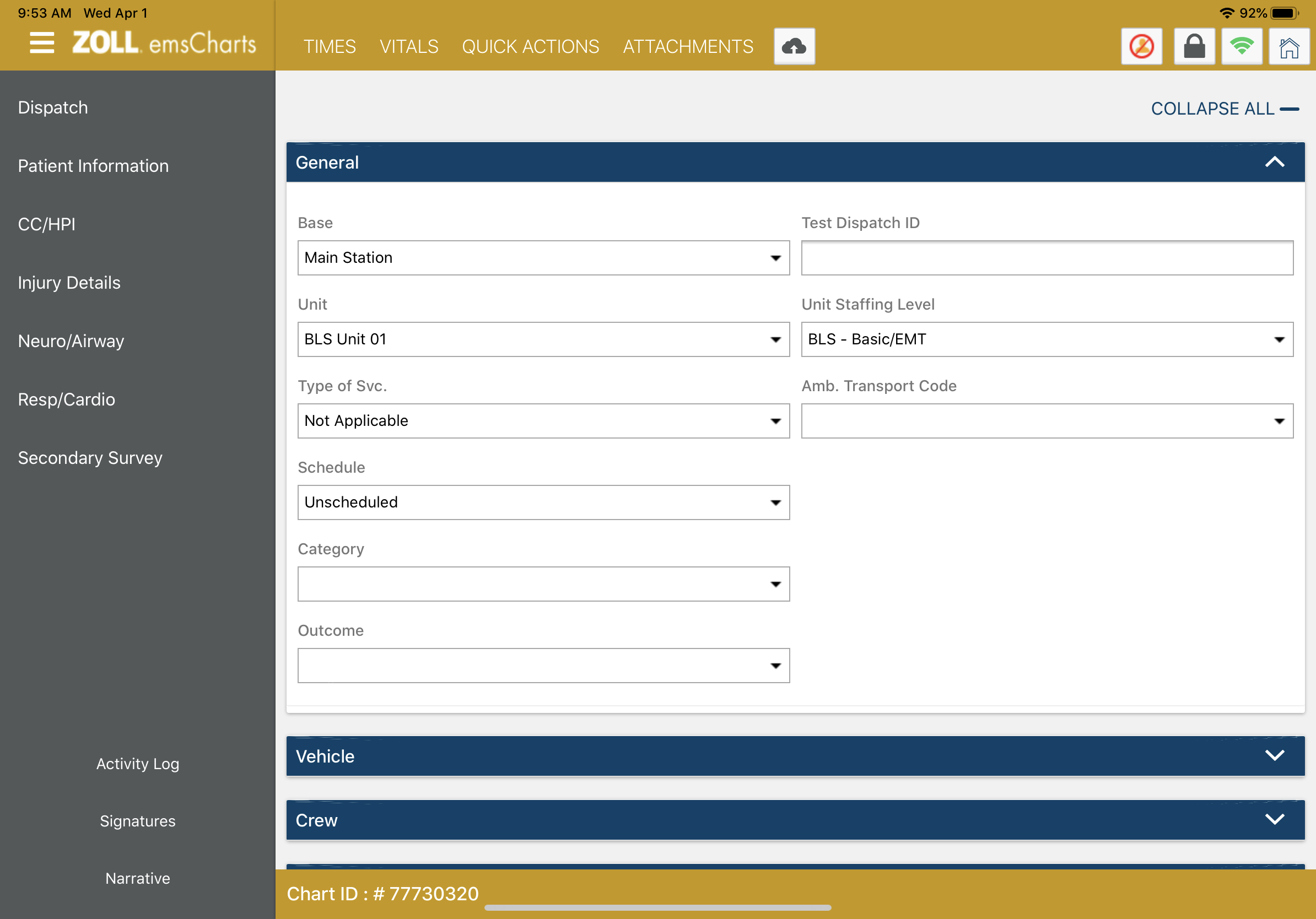
Task: Expand the Vehicle section
Action: [1274, 756]
